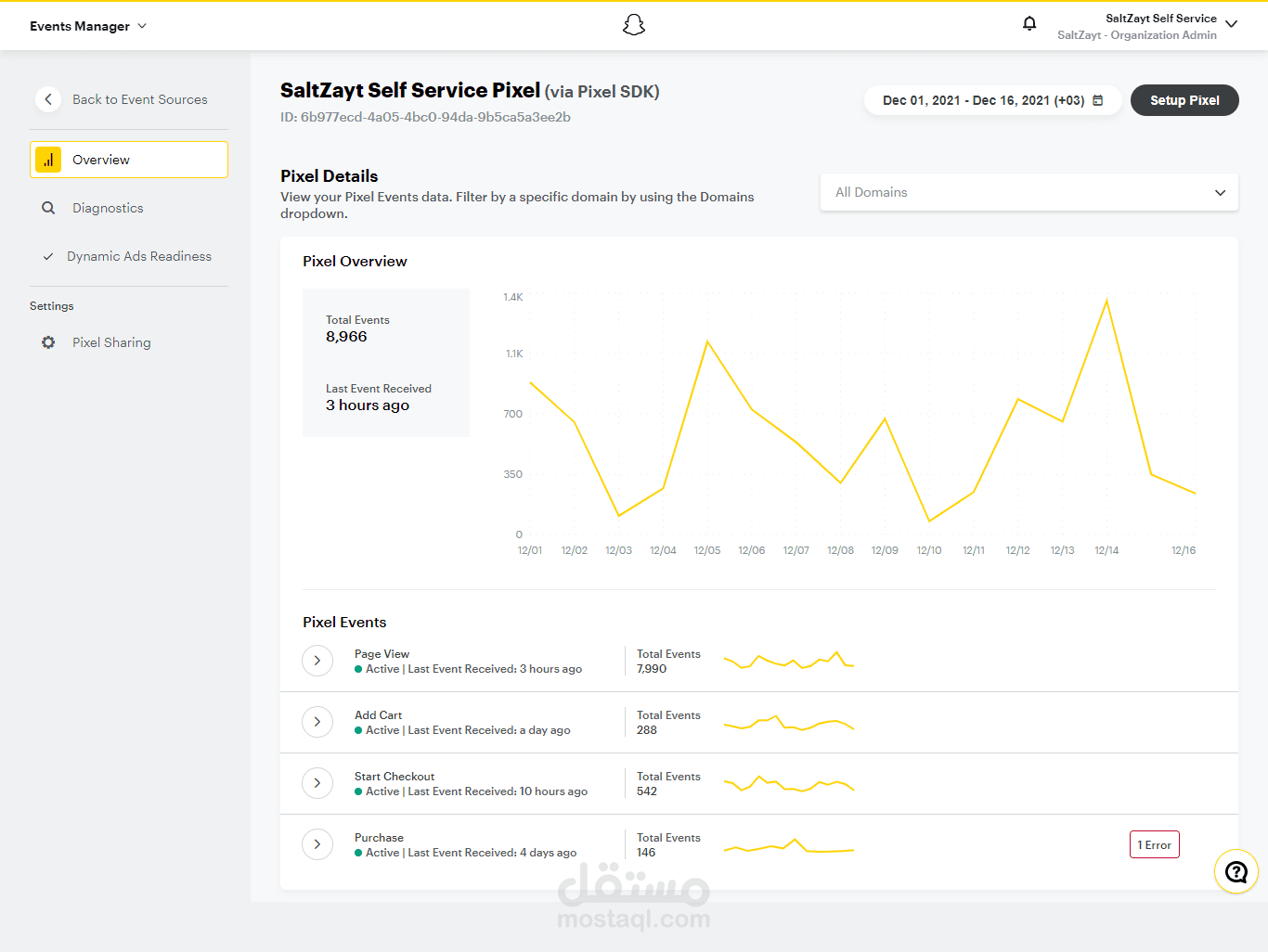The width and height of the screenshot is (1268, 952).
Task: Open the Events Manager menu
Action: tap(88, 26)
